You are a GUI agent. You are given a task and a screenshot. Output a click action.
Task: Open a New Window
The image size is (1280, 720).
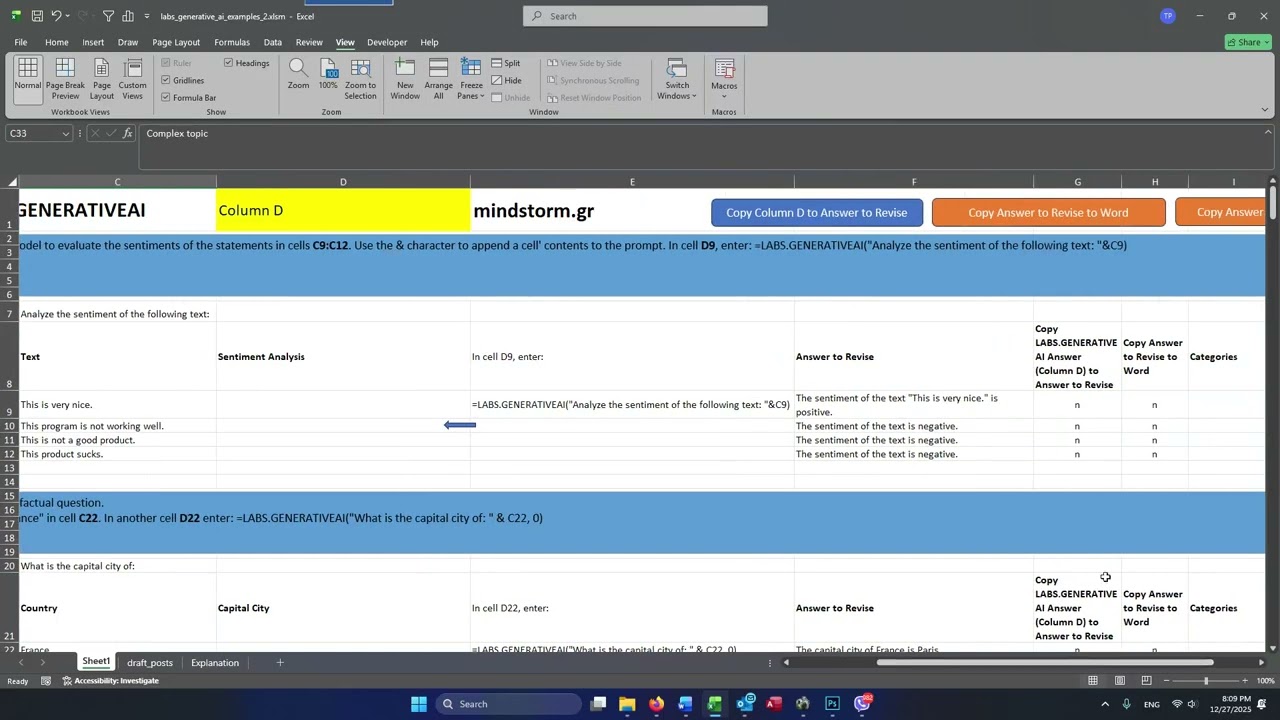tap(405, 79)
